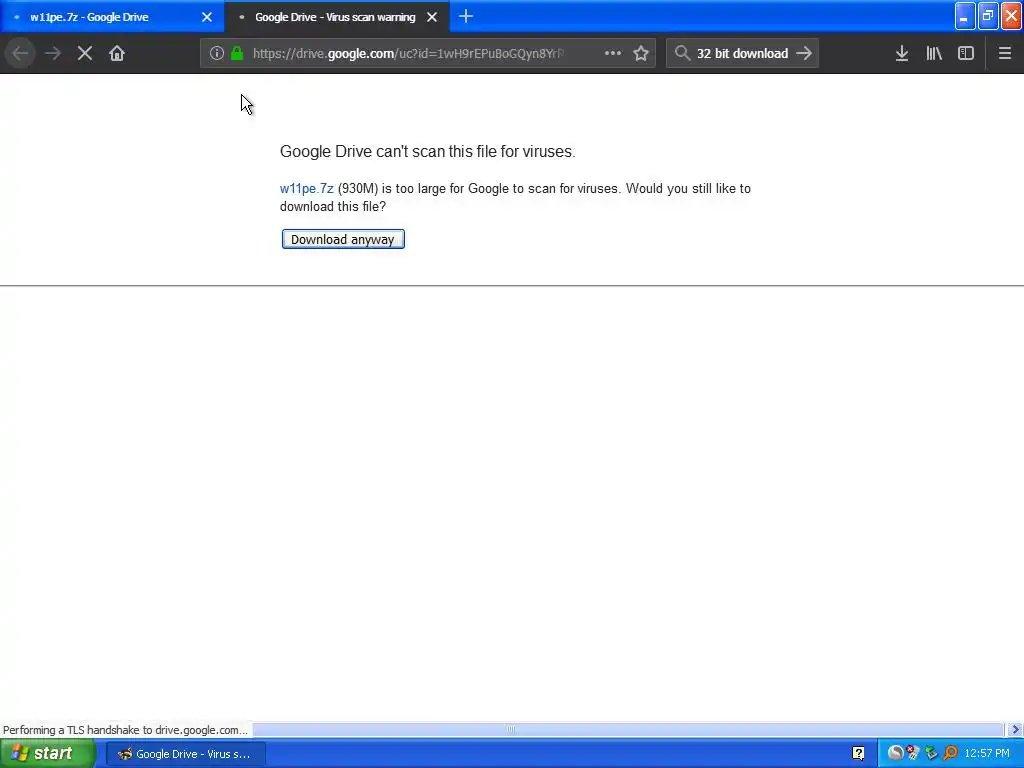The image size is (1024, 768).
Task: Open the Windows Start menu
Action: click(47, 754)
